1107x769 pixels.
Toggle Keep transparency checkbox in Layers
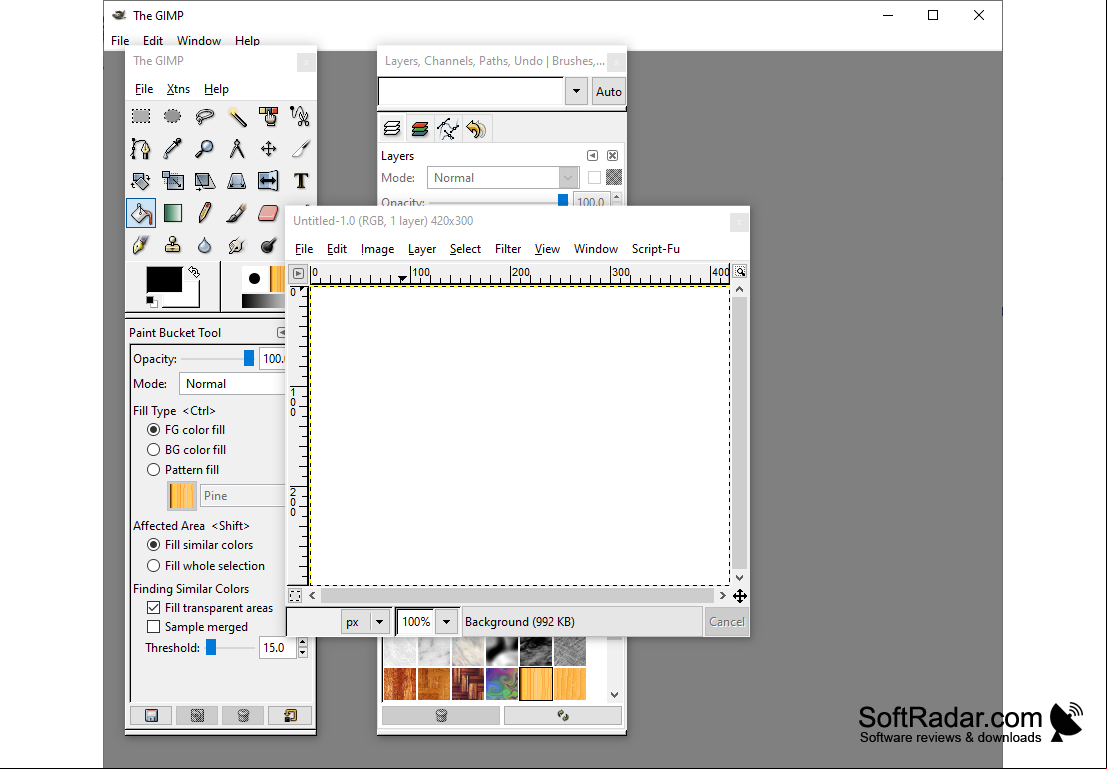pos(594,178)
